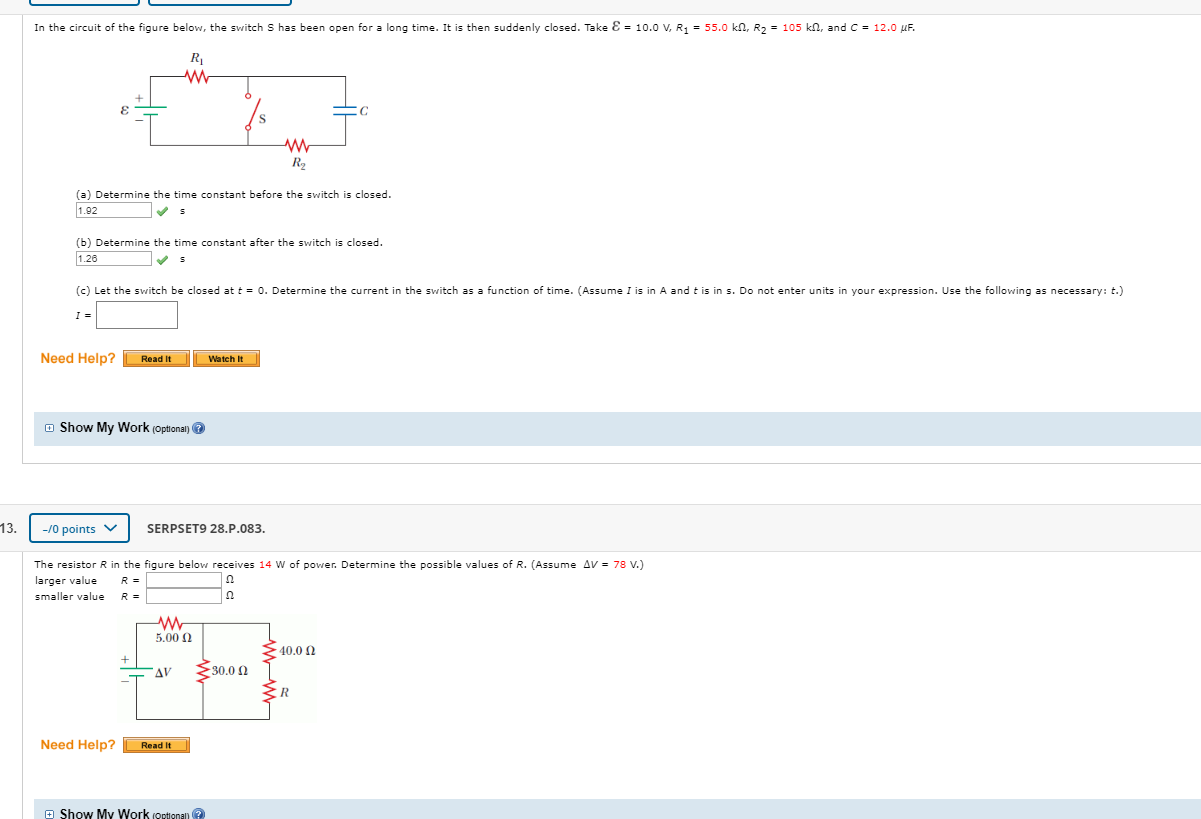Click the time constant input showing 1.26
Image resolution: width=1201 pixels, height=819 pixels.
pos(114,259)
